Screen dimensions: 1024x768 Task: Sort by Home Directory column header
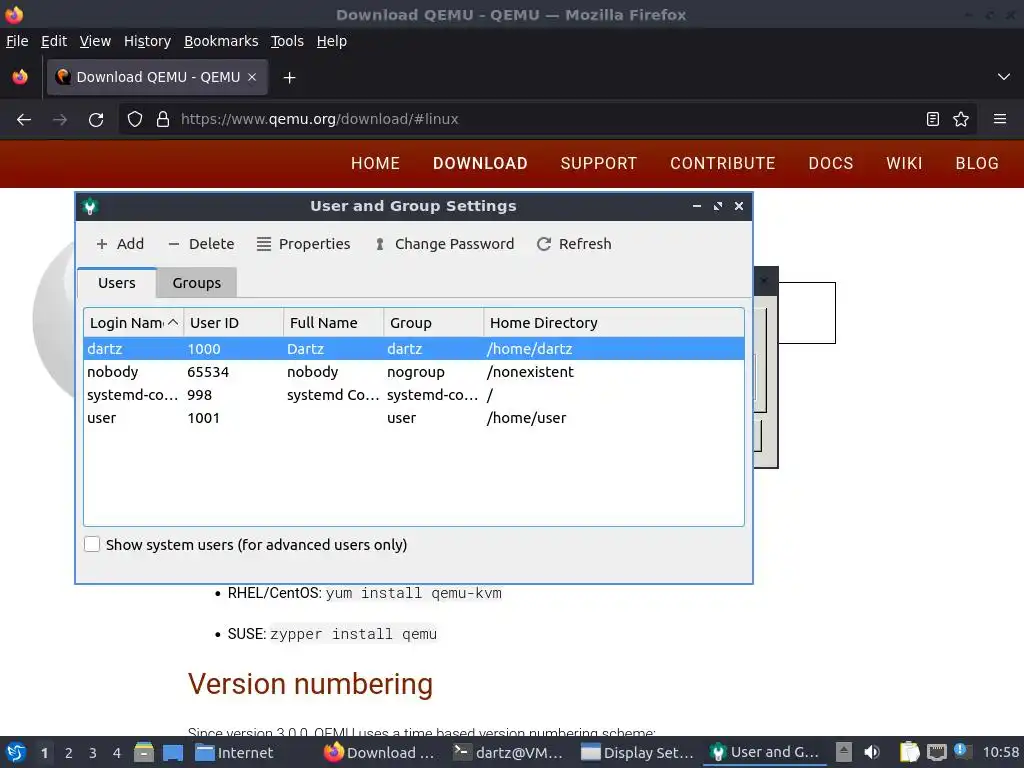click(x=613, y=323)
